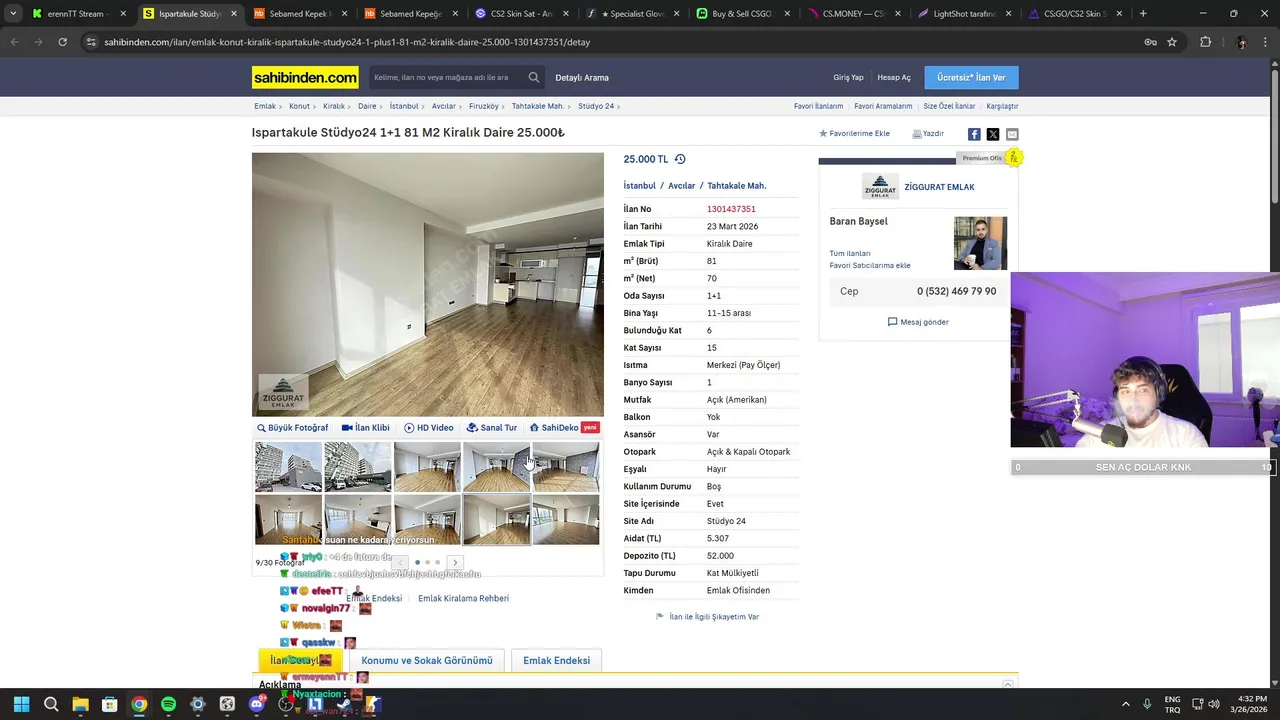Click Emlak breadcrumb link
This screenshot has height=720, width=1280.
(x=265, y=106)
